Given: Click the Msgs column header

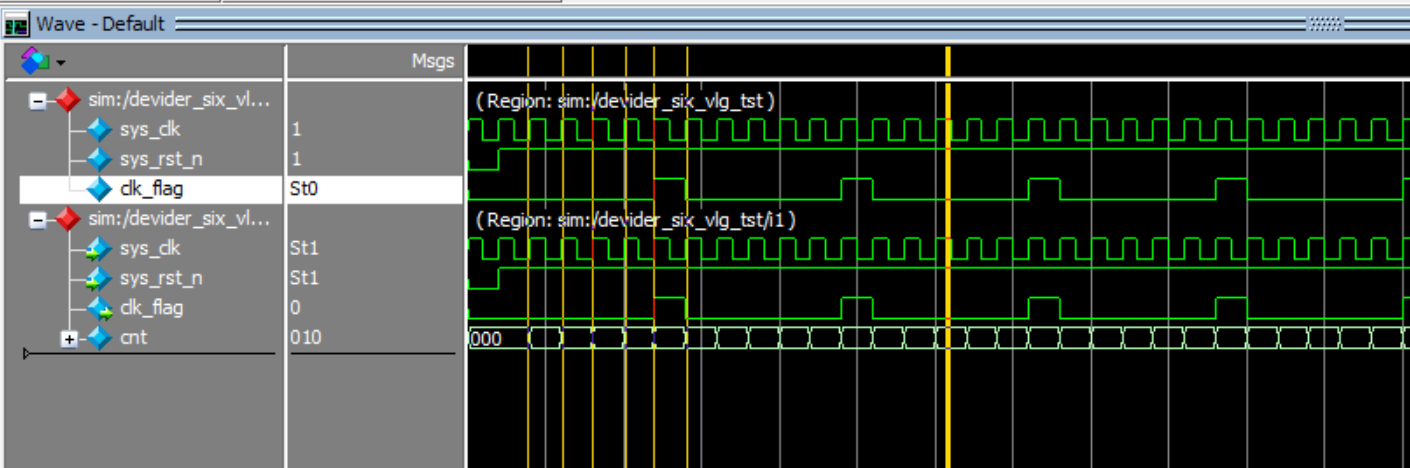Looking at the screenshot, I should (433, 62).
